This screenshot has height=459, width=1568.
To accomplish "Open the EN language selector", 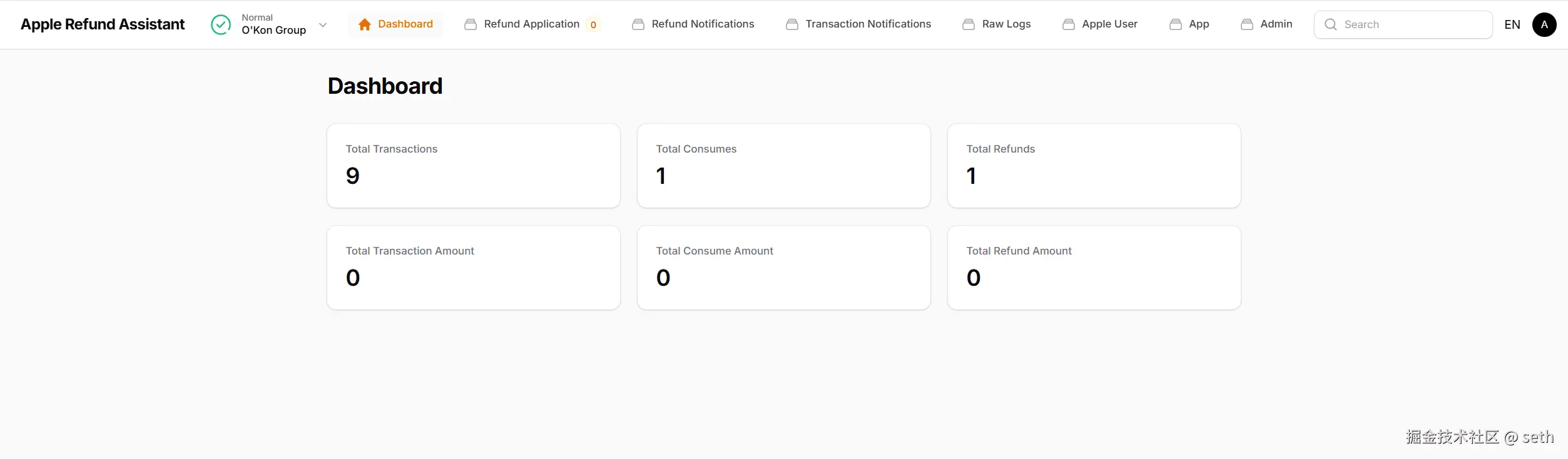I will [1512, 25].
